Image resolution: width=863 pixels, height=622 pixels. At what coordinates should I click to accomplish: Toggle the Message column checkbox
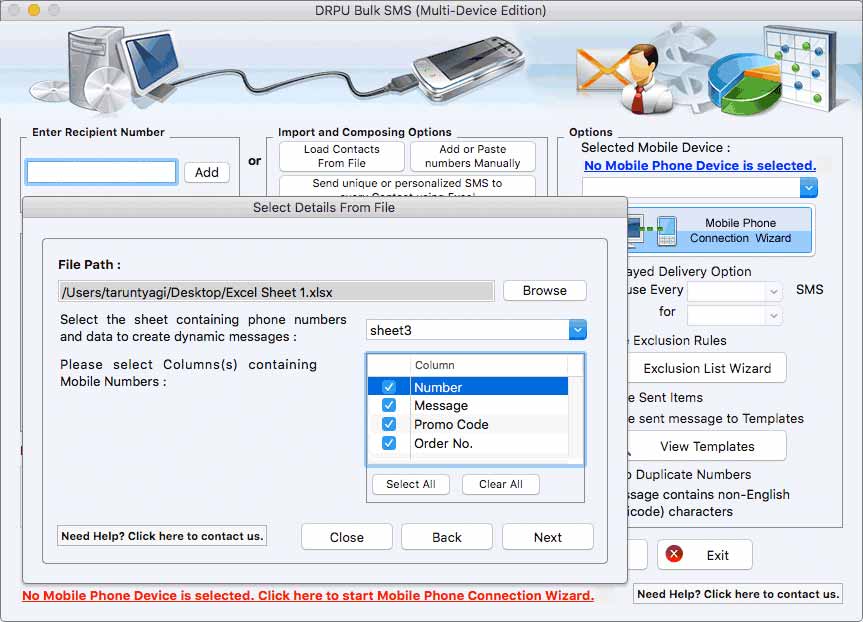point(391,405)
